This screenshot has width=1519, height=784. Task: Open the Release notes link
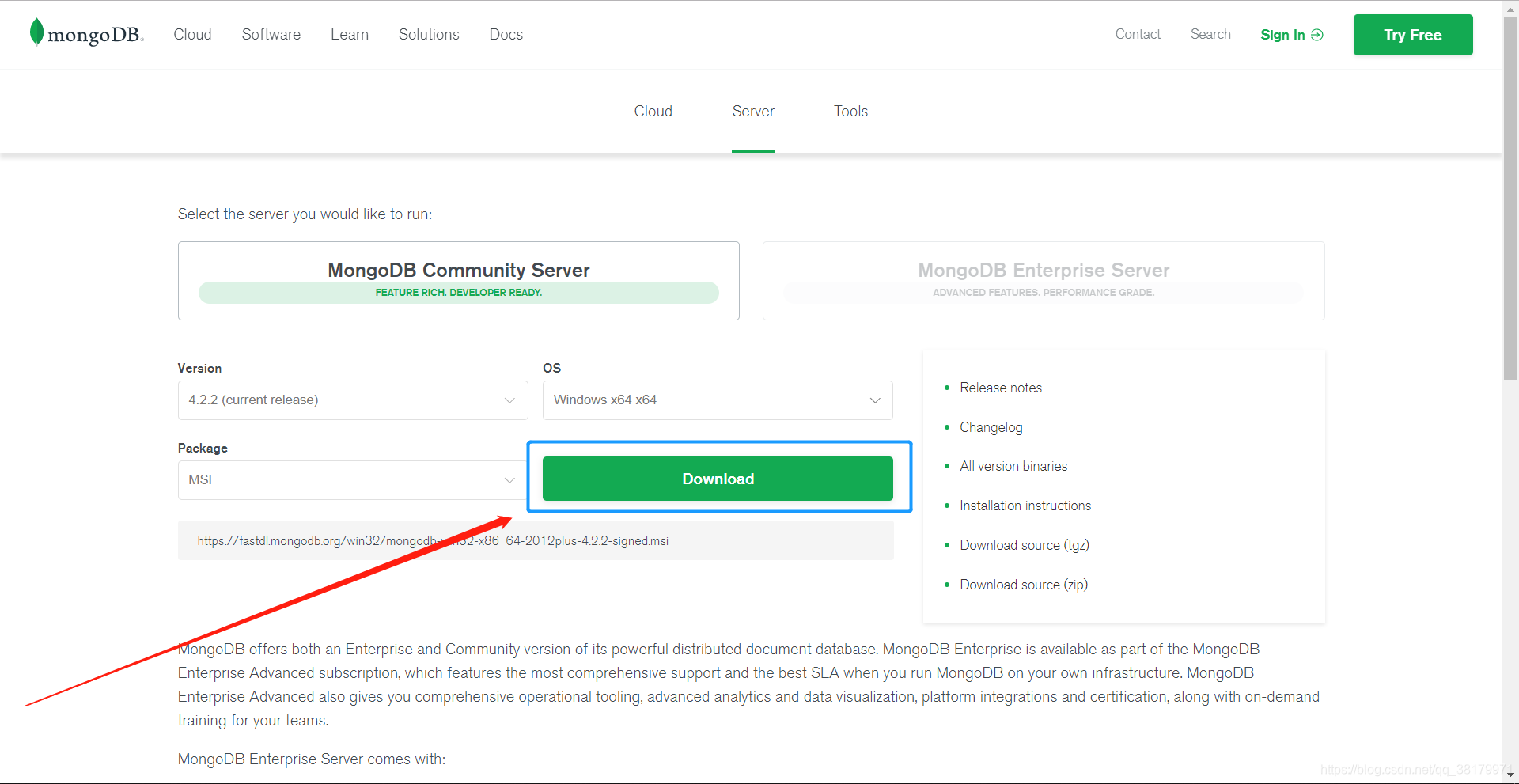pyautogui.click(x=1000, y=387)
